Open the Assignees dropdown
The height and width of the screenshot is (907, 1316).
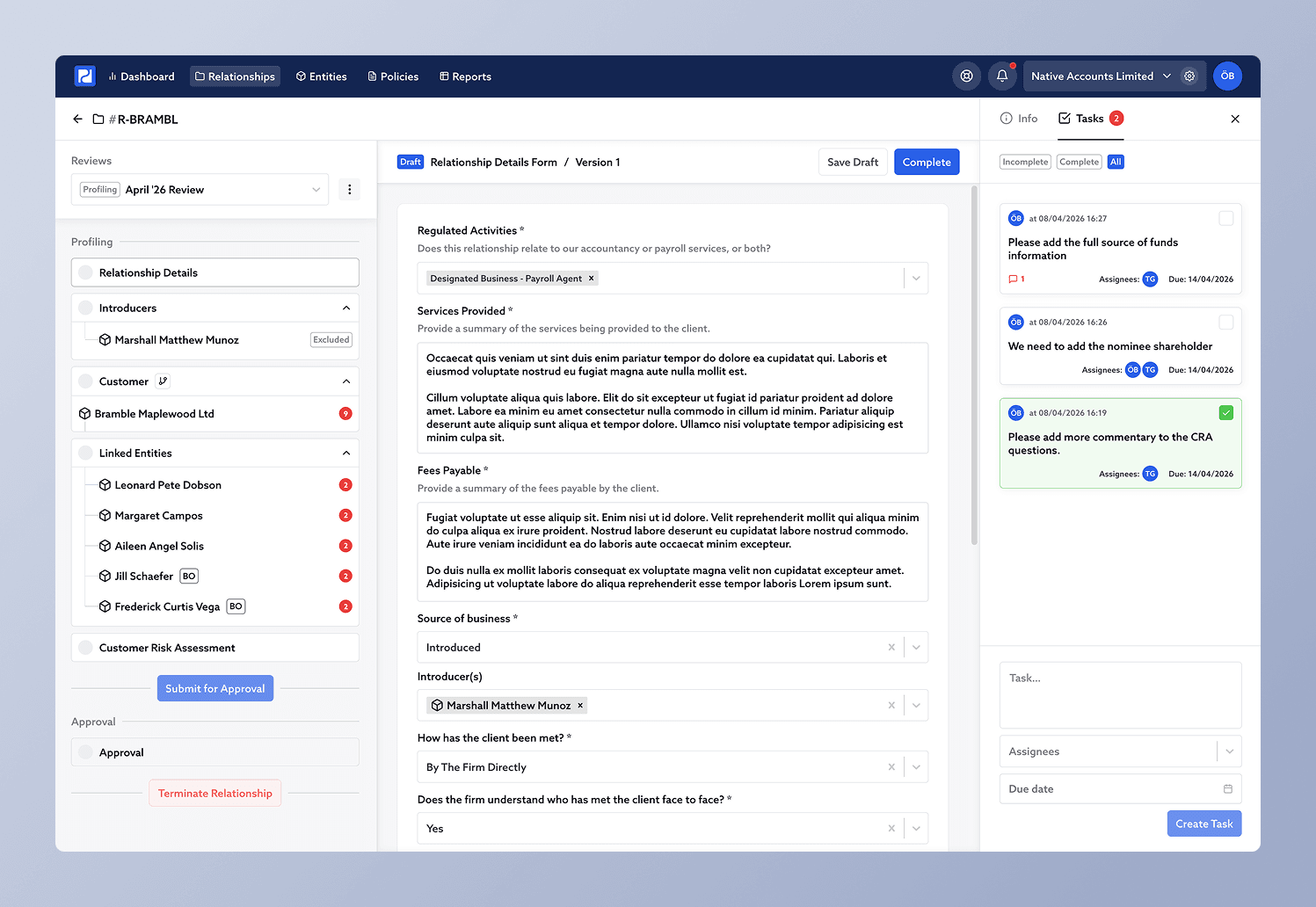1120,751
